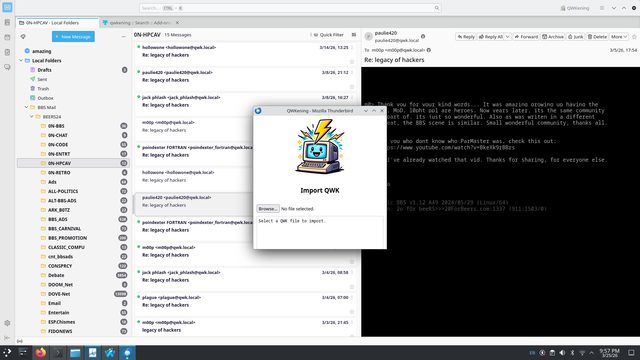Open Firefox from the taskbar
This screenshot has height=360, width=640.
point(40,353)
